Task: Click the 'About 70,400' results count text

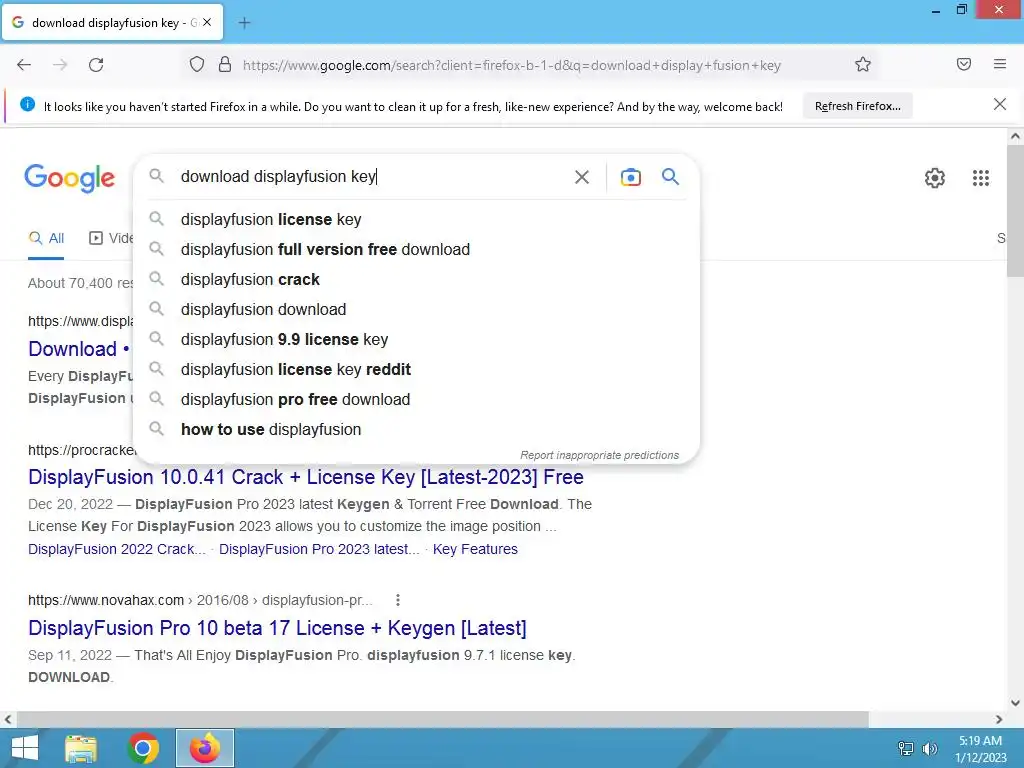Action: point(80,283)
